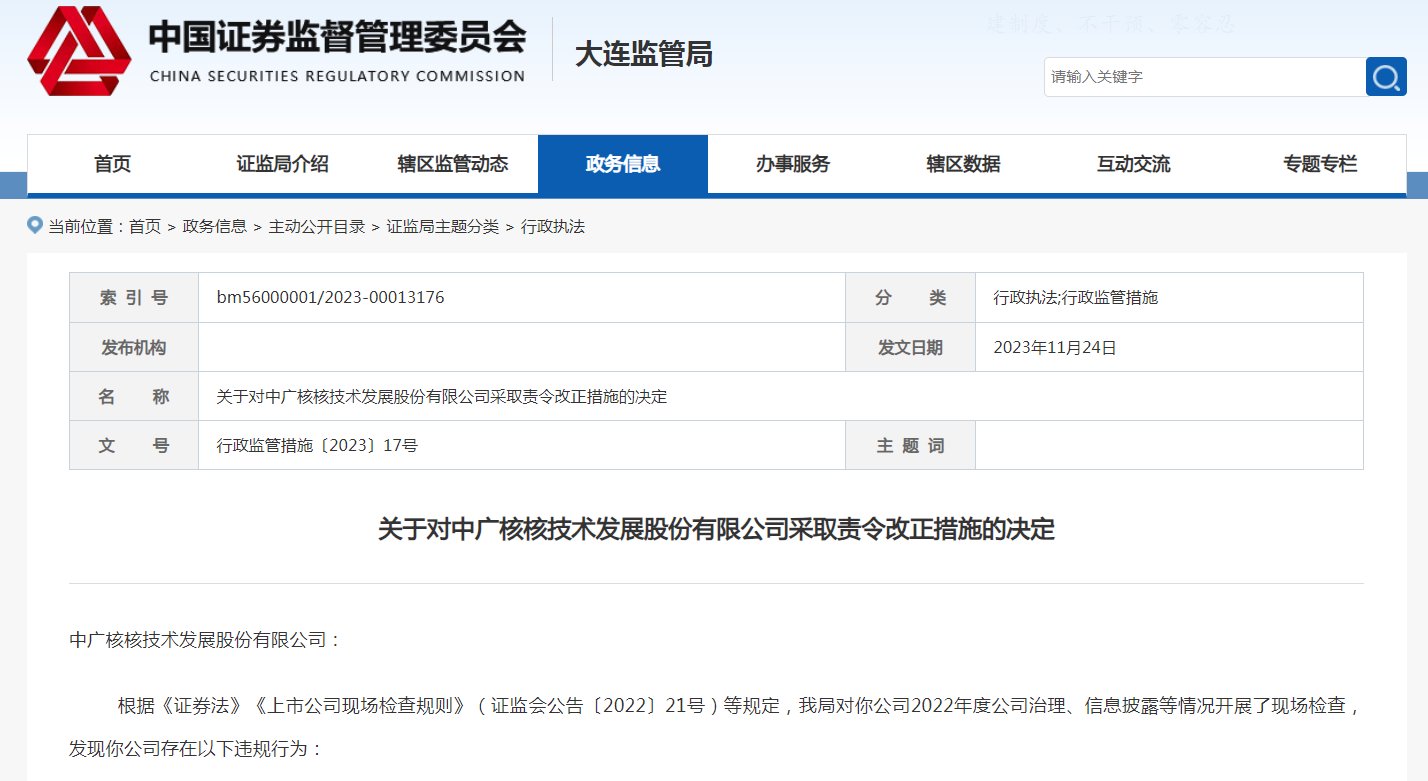Click the location pin icon beside 当前位置

35,225
